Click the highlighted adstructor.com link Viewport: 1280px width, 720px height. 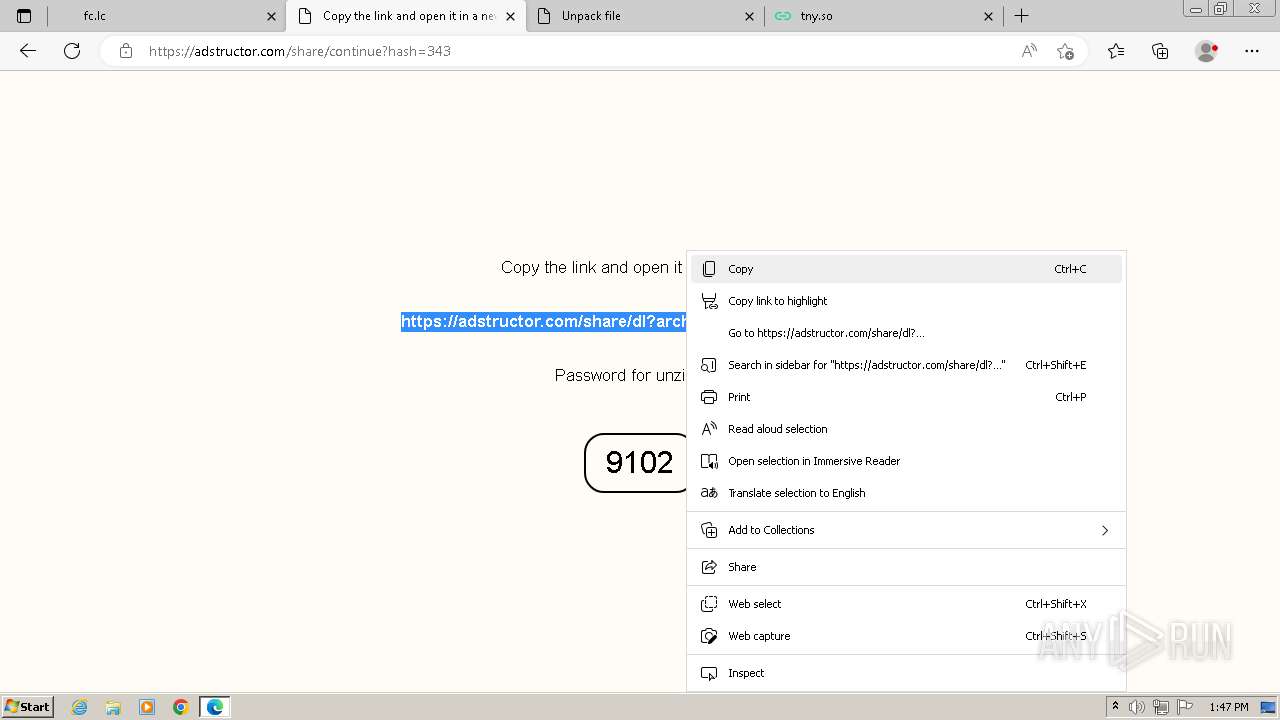pyautogui.click(x=544, y=321)
